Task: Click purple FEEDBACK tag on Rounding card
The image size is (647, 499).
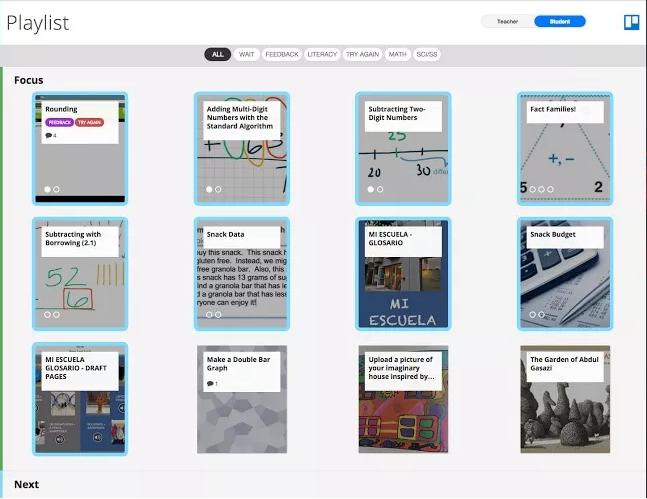Action: (x=59, y=122)
